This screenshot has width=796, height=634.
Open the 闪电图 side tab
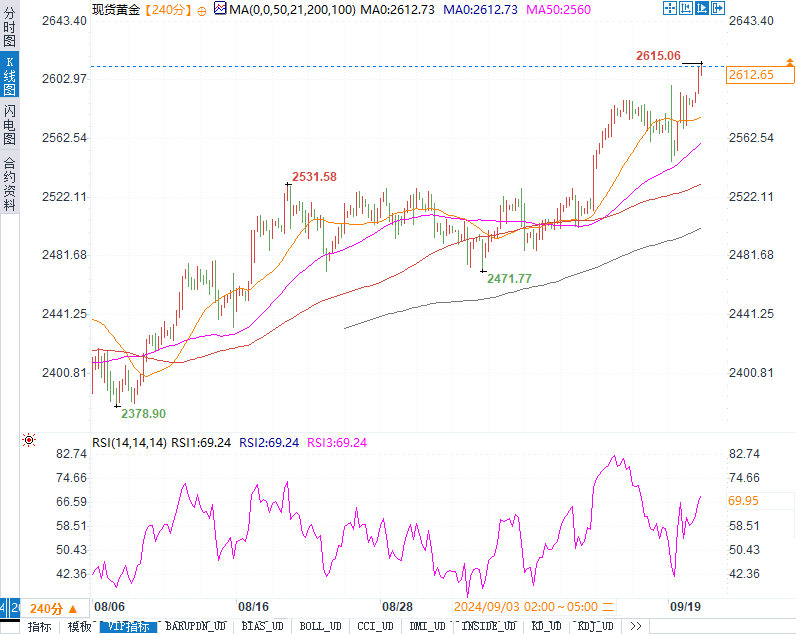tap(9, 124)
